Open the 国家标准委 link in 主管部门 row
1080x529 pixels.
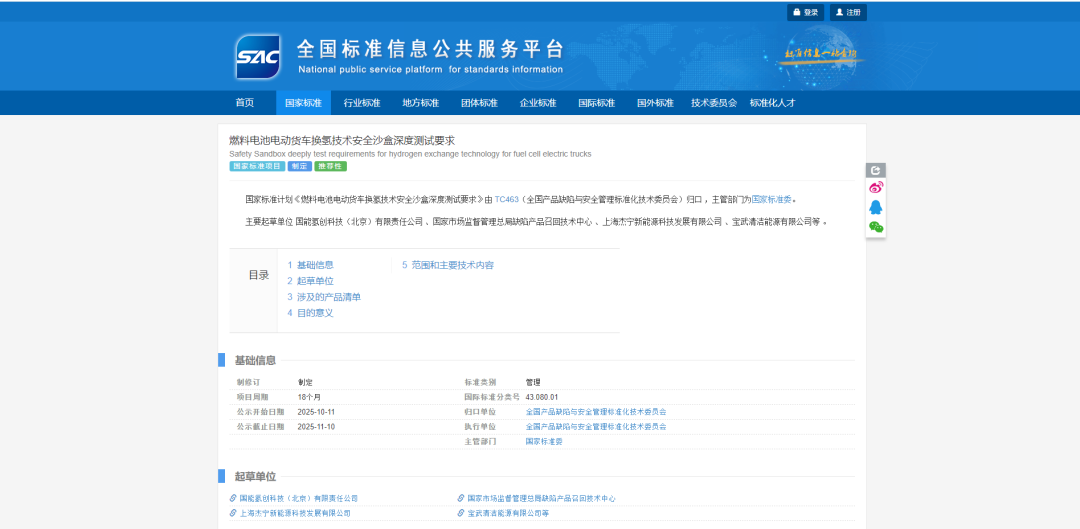pos(544,441)
